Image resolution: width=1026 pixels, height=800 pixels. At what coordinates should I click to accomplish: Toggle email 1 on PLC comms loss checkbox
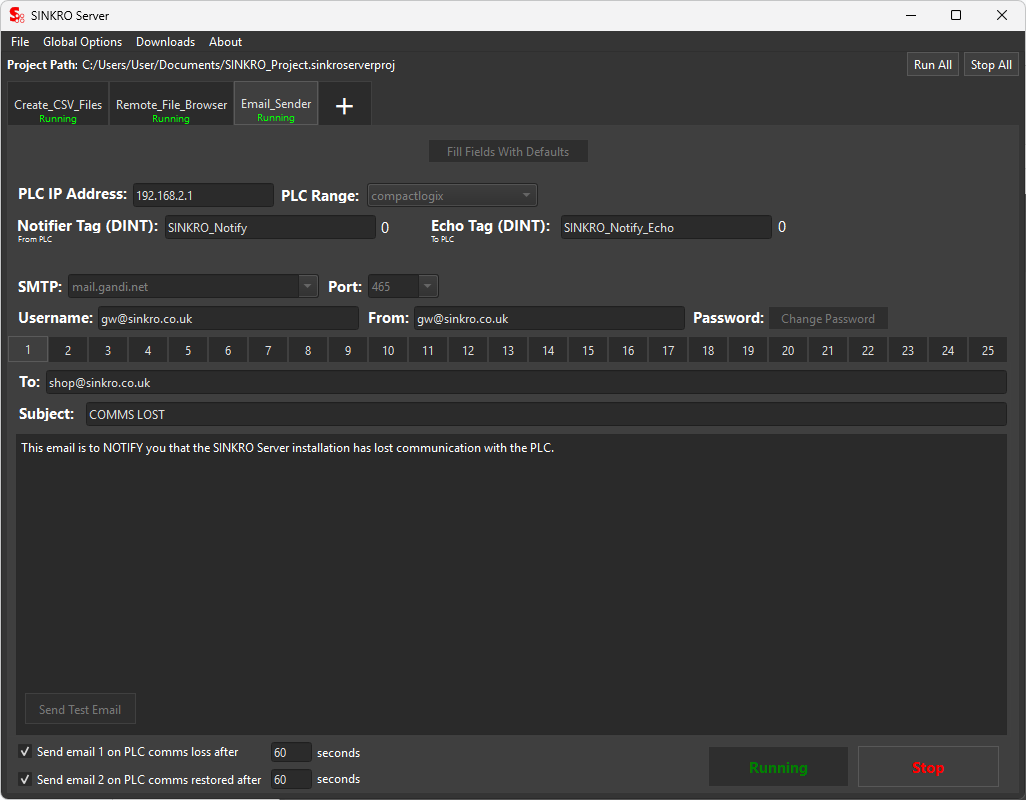coord(25,752)
